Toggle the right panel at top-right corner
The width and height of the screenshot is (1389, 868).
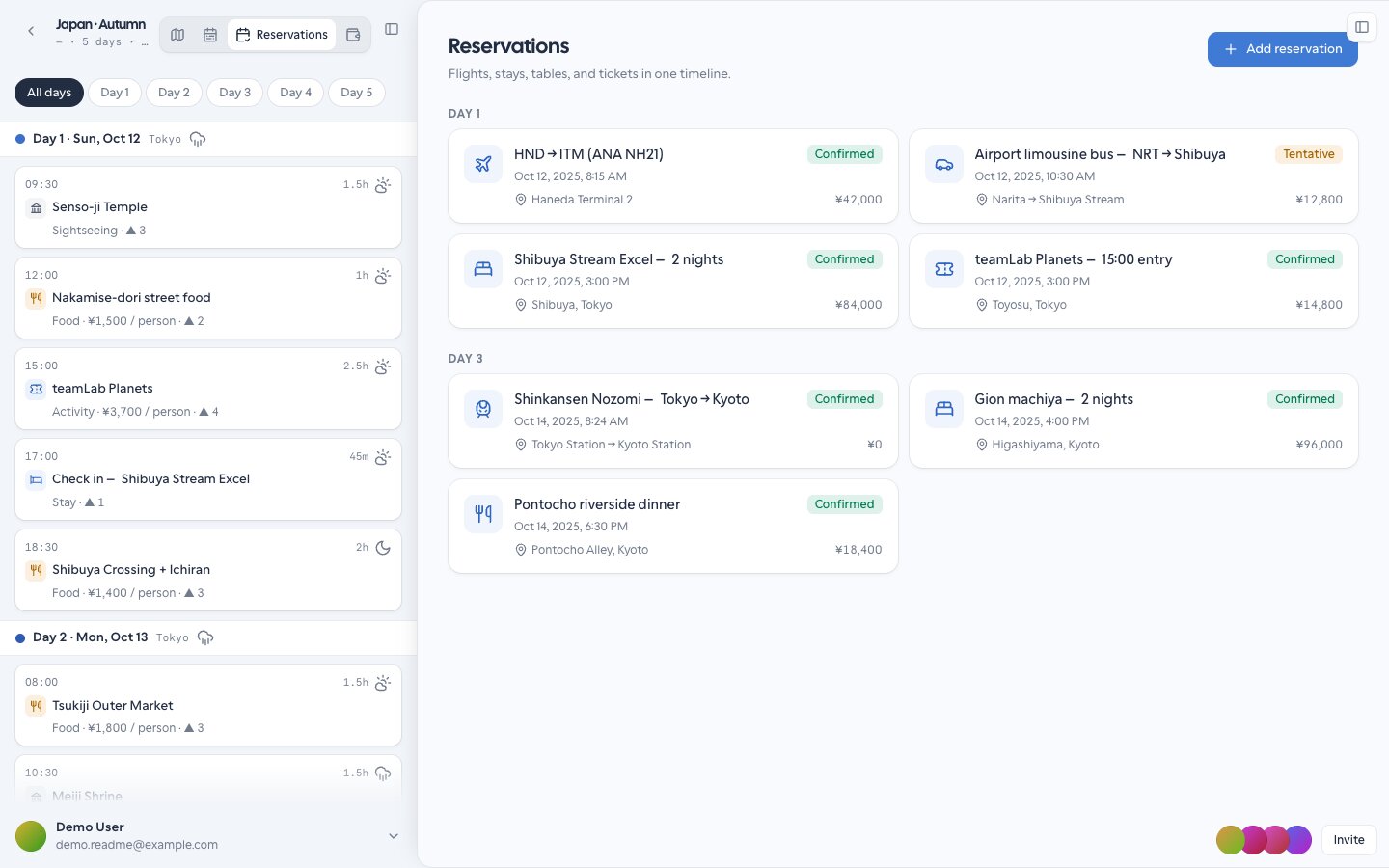point(1362,27)
